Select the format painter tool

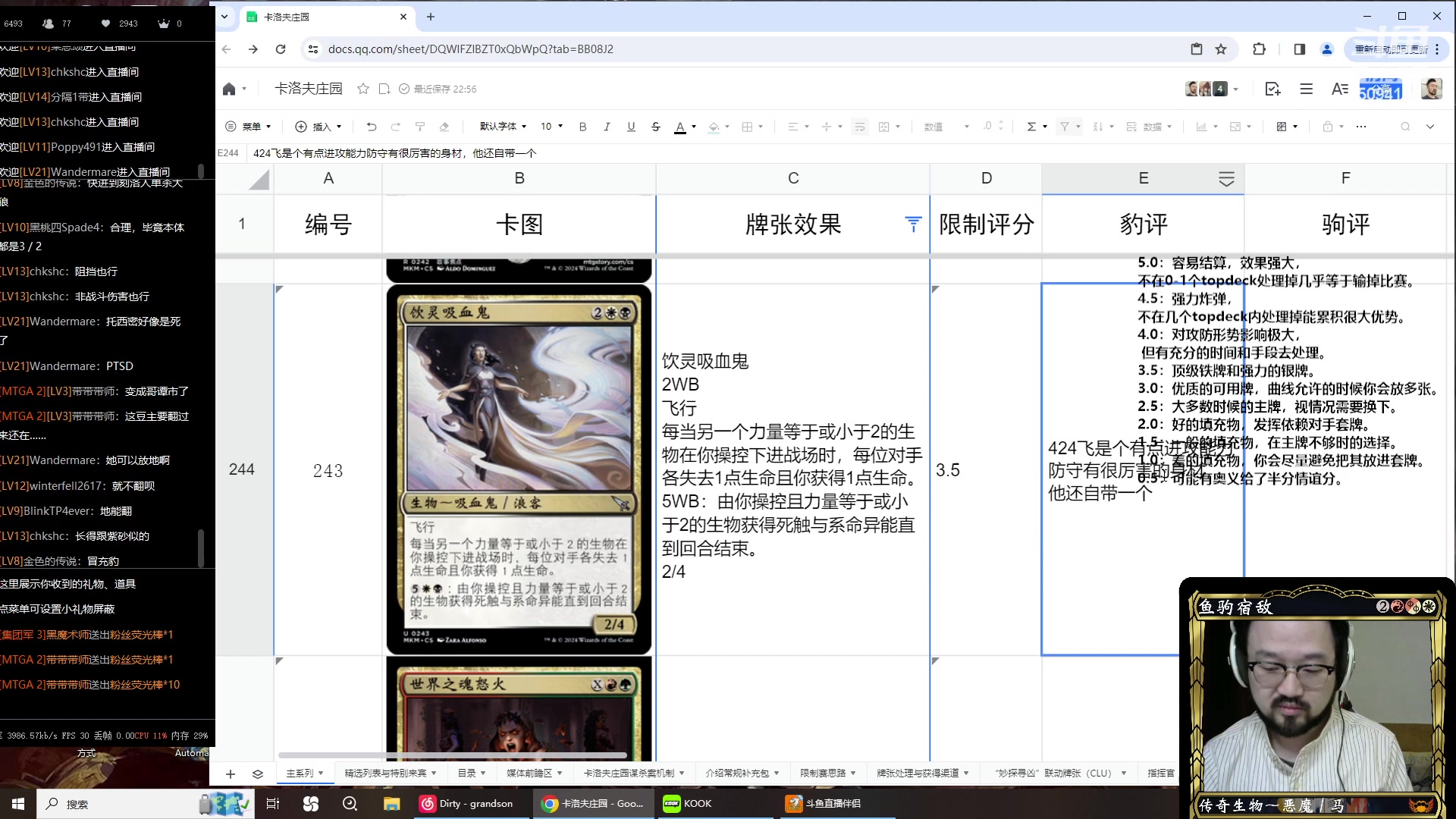pyautogui.click(x=419, y=127)
